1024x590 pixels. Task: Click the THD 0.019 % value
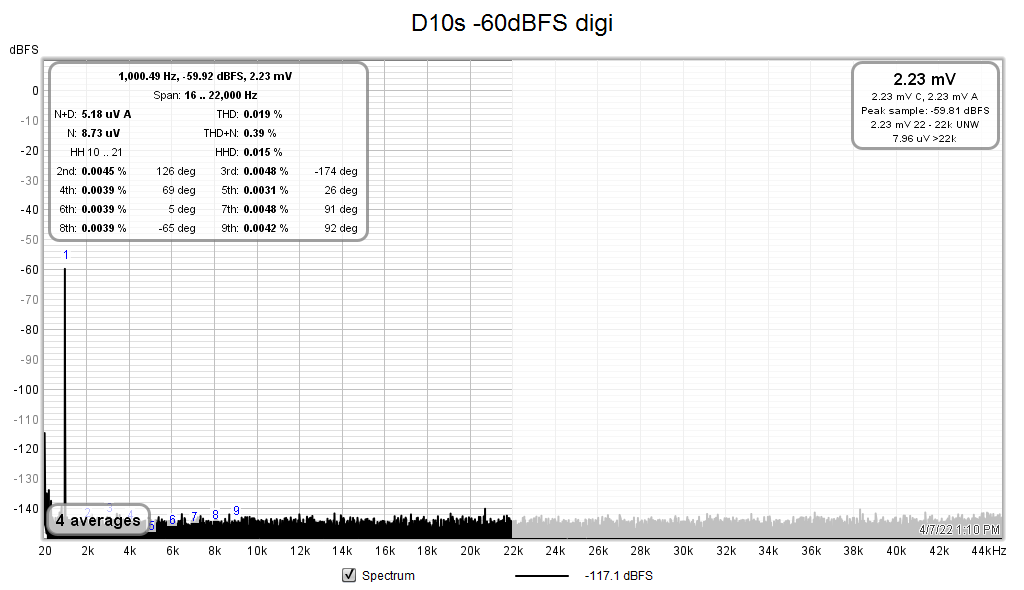(x=263, y=114)
